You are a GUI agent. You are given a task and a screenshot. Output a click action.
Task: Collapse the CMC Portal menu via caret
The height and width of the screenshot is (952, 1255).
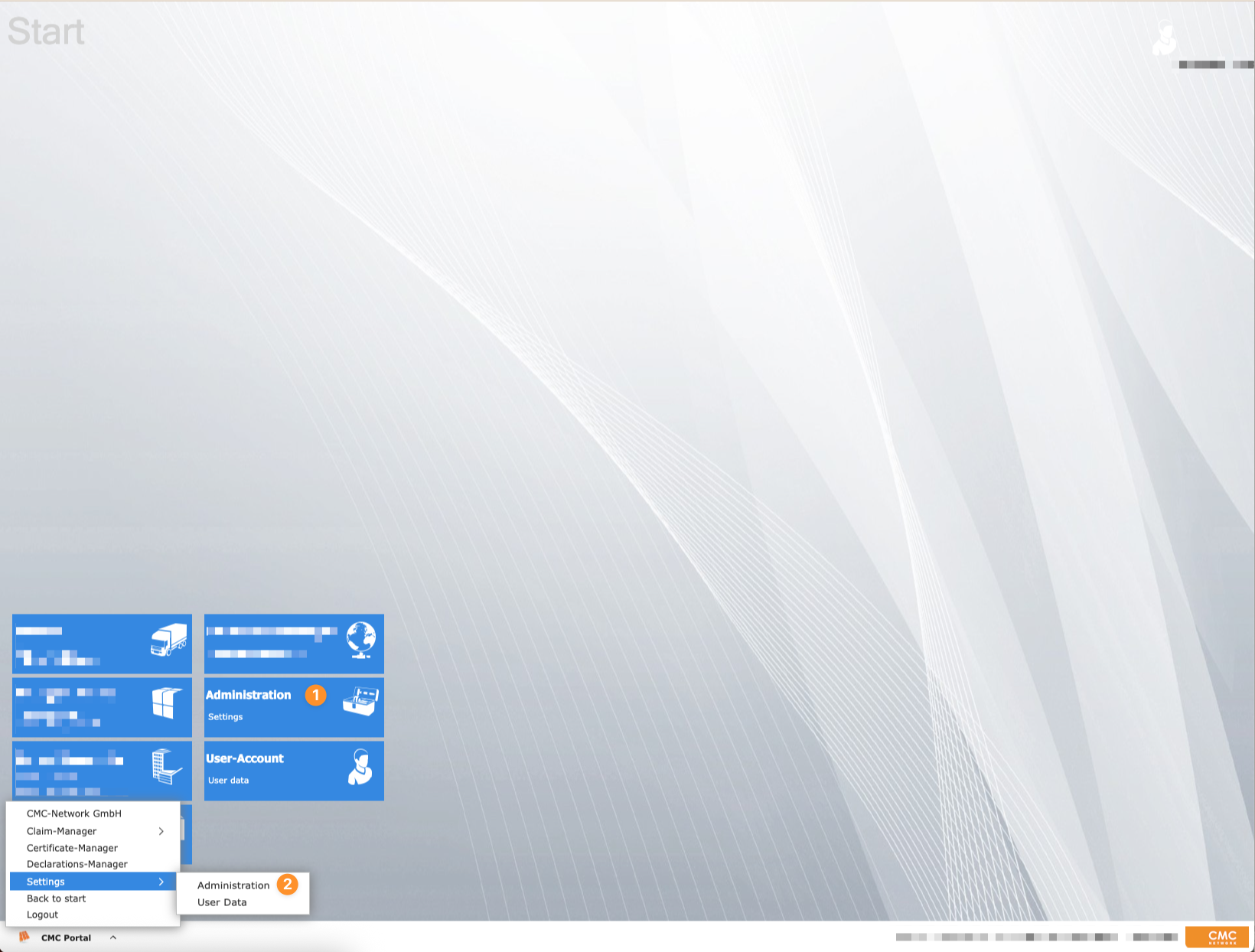pos(114,937)
